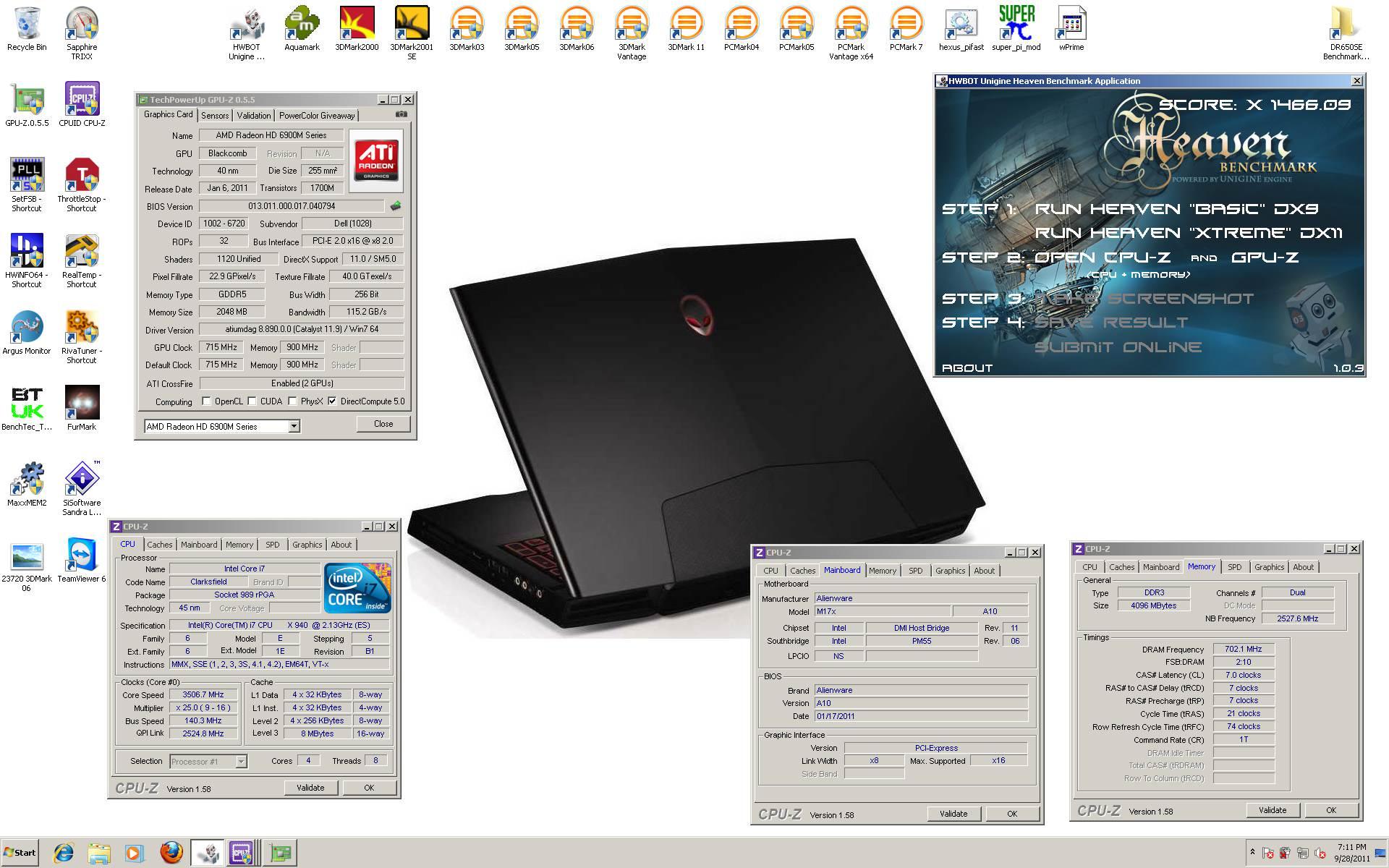Click Validate in Memory CPU-Z window
The height and width of the screenshot is (868, 1389).
coord(1273,810)
